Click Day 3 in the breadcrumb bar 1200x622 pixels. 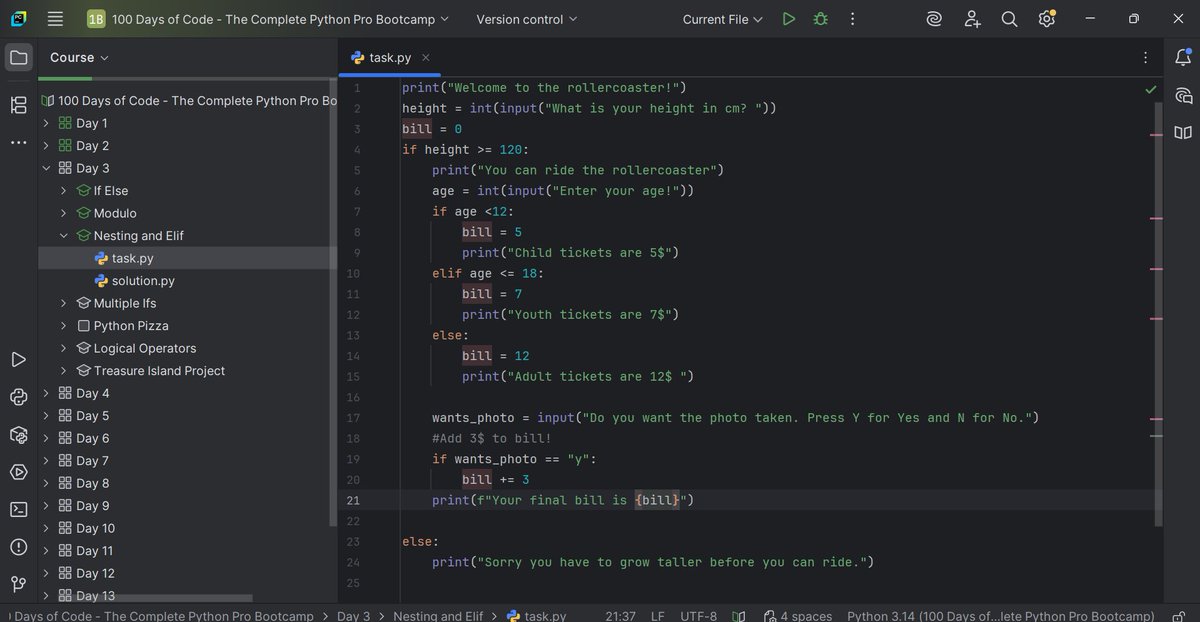point(353,616)
